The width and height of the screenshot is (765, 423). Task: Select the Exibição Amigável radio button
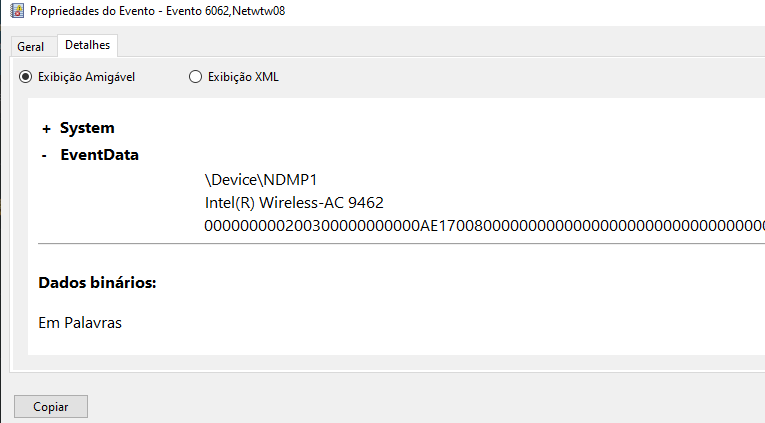pos(25,77)
